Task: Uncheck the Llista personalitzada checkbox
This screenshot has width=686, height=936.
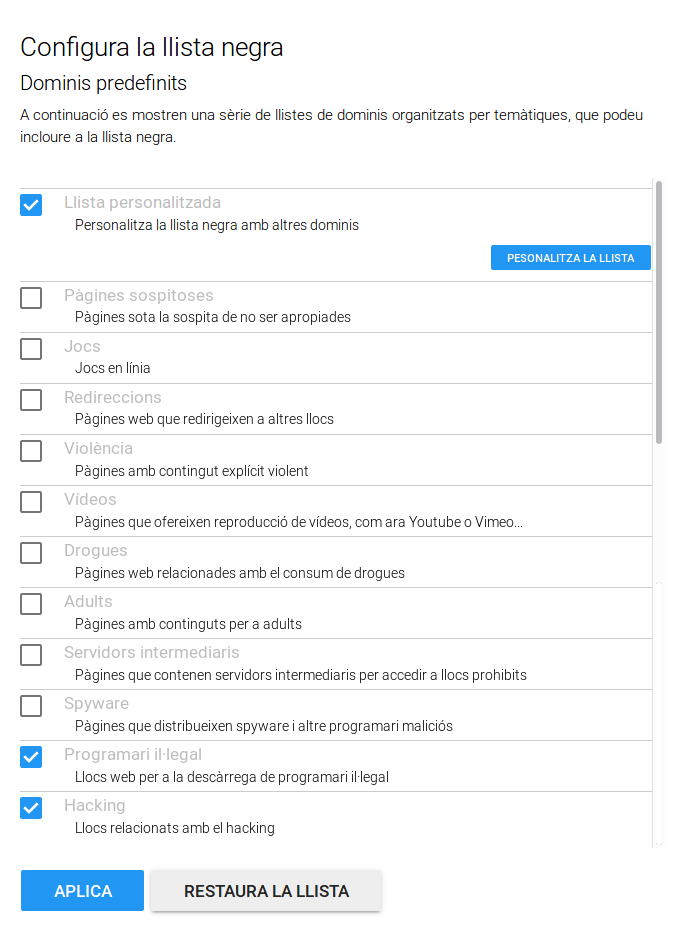Action: click(x=31, y=205)
